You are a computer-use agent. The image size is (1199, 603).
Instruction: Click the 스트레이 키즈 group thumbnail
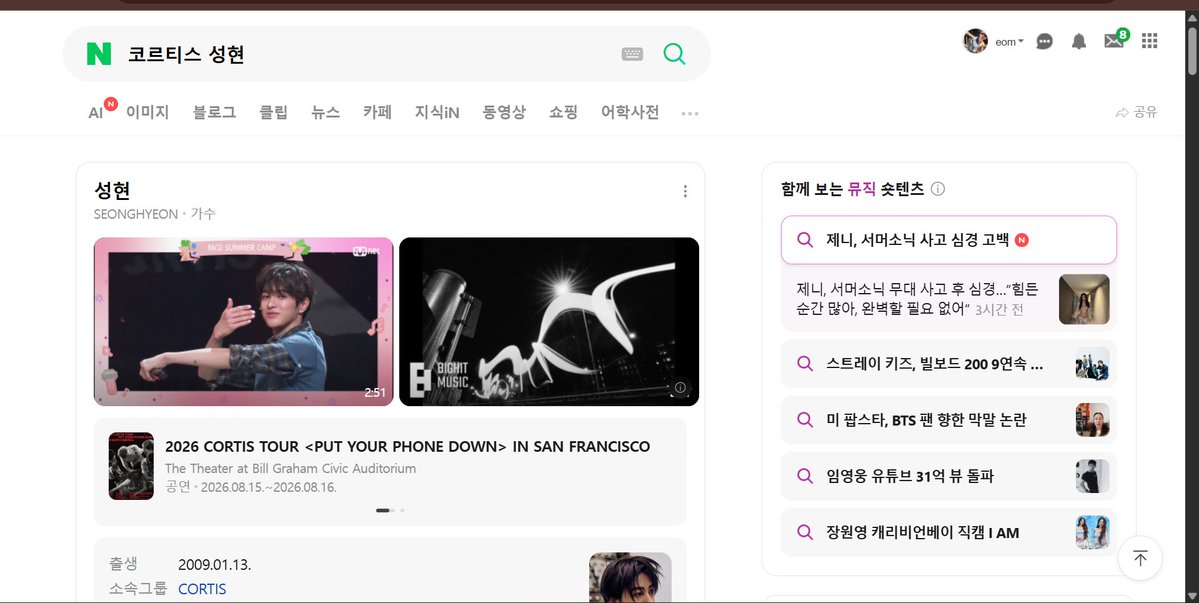[1093, 364]
